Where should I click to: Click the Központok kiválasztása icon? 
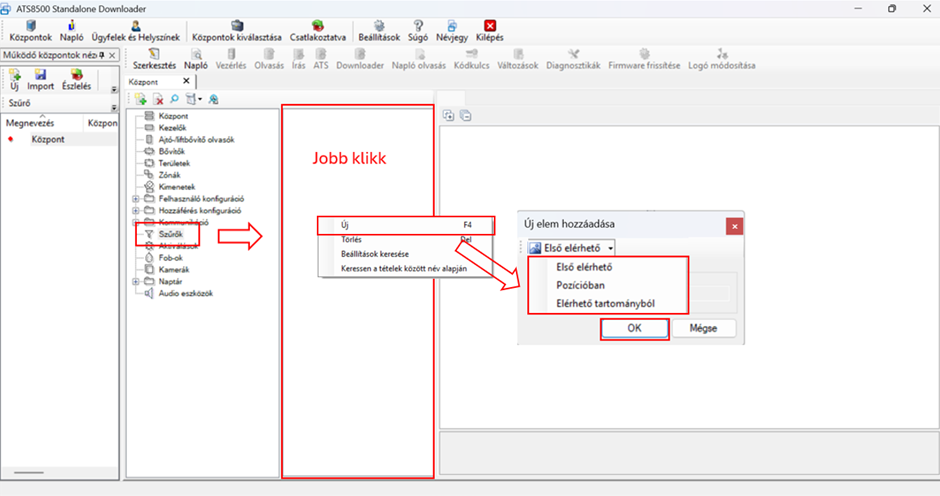(236, 25)
